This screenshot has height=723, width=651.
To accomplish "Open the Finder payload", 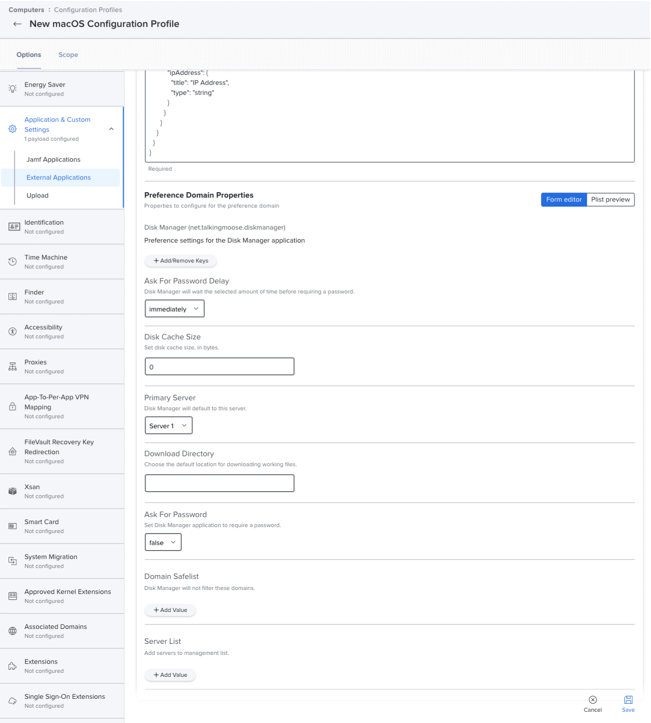I will click(62, 296).
